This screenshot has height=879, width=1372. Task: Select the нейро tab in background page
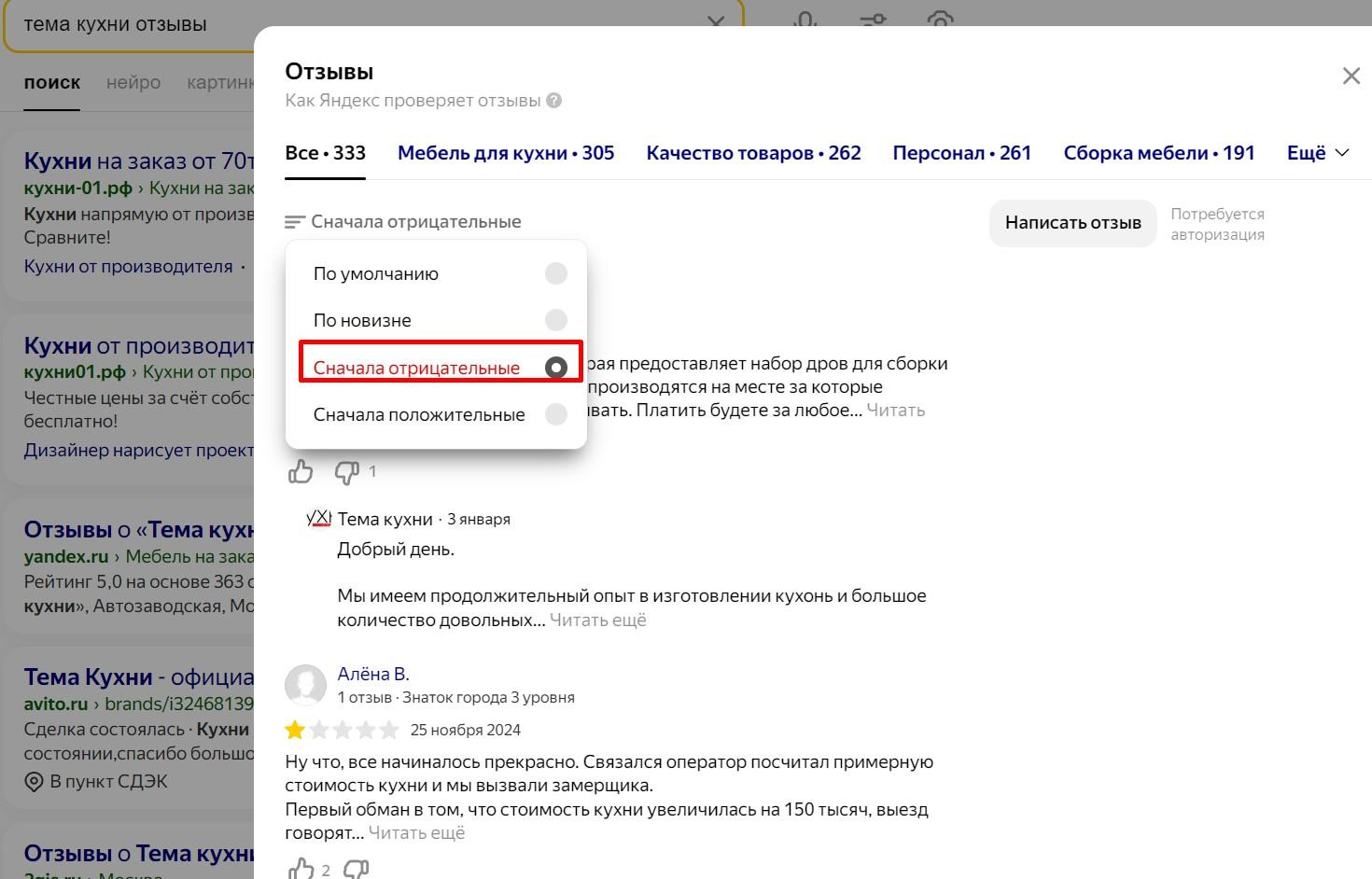133,82
